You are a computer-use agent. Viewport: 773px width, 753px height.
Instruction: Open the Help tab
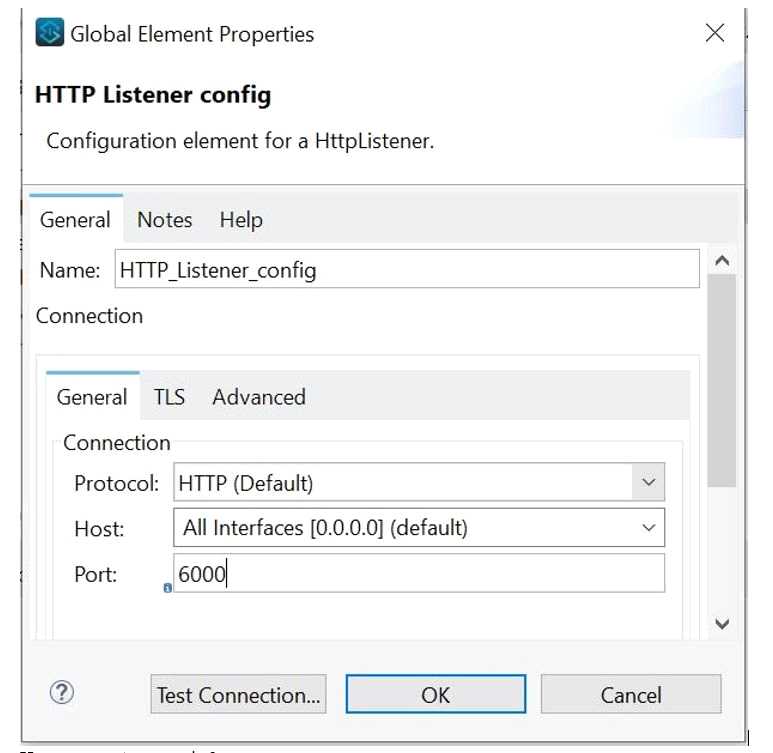pos(241,220)
